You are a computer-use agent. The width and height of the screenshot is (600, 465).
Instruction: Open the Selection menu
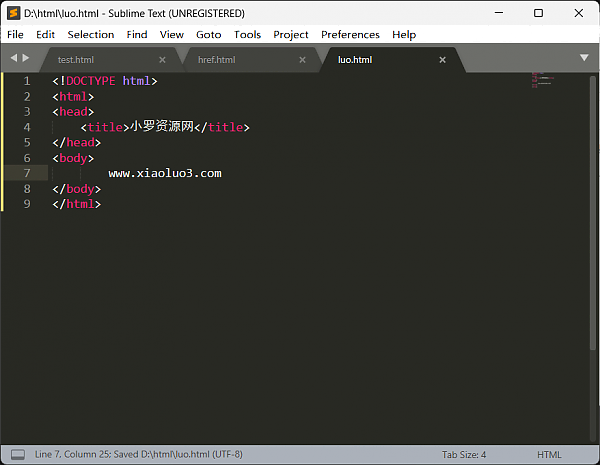coord(91,34)
